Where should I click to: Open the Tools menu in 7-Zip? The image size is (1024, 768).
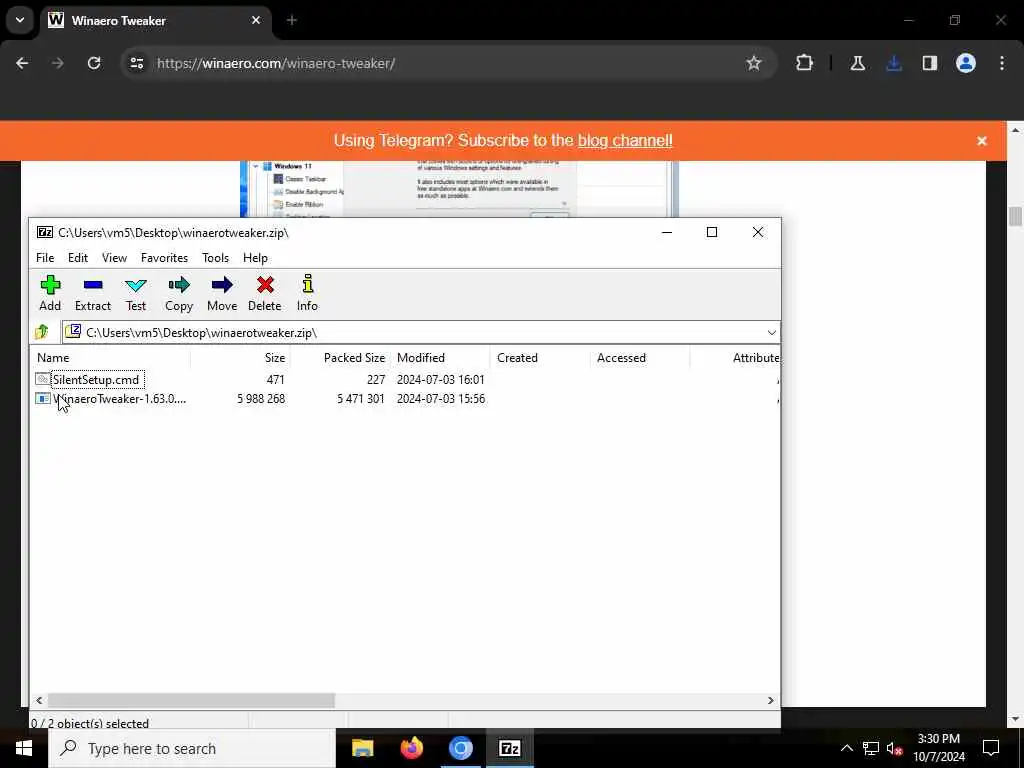tap(216, 258)
